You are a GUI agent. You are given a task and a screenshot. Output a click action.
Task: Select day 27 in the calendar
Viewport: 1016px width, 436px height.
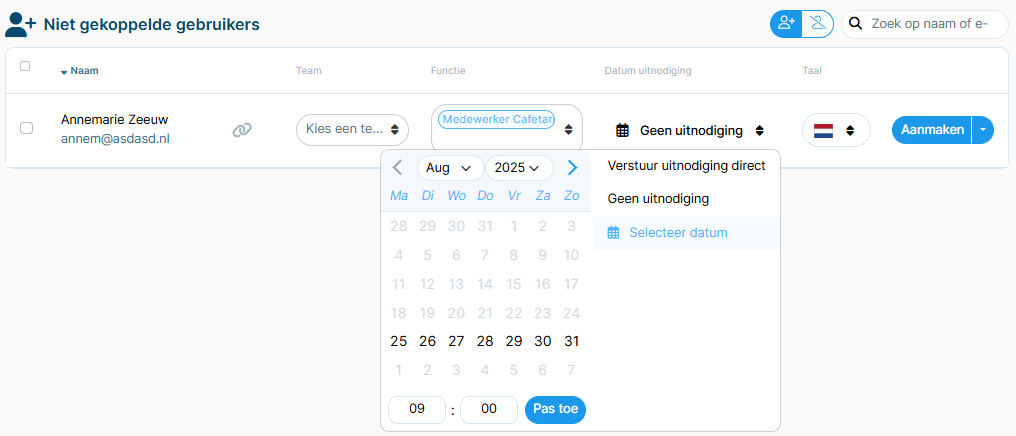click(x=456, y=341)
